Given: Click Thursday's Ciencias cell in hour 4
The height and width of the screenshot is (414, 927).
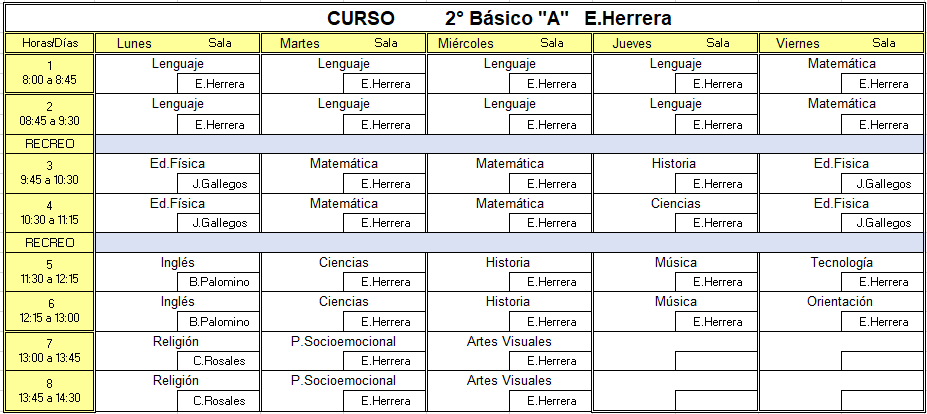Looking at the screenshot, I should [675, 203].
